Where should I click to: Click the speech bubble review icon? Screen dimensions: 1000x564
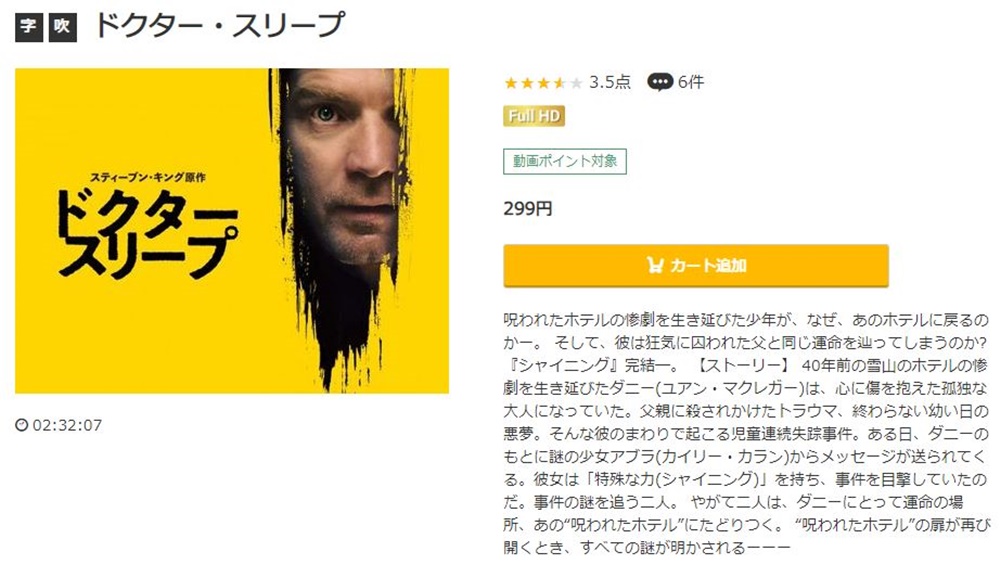pyautogui.click(x=660, y=82)
